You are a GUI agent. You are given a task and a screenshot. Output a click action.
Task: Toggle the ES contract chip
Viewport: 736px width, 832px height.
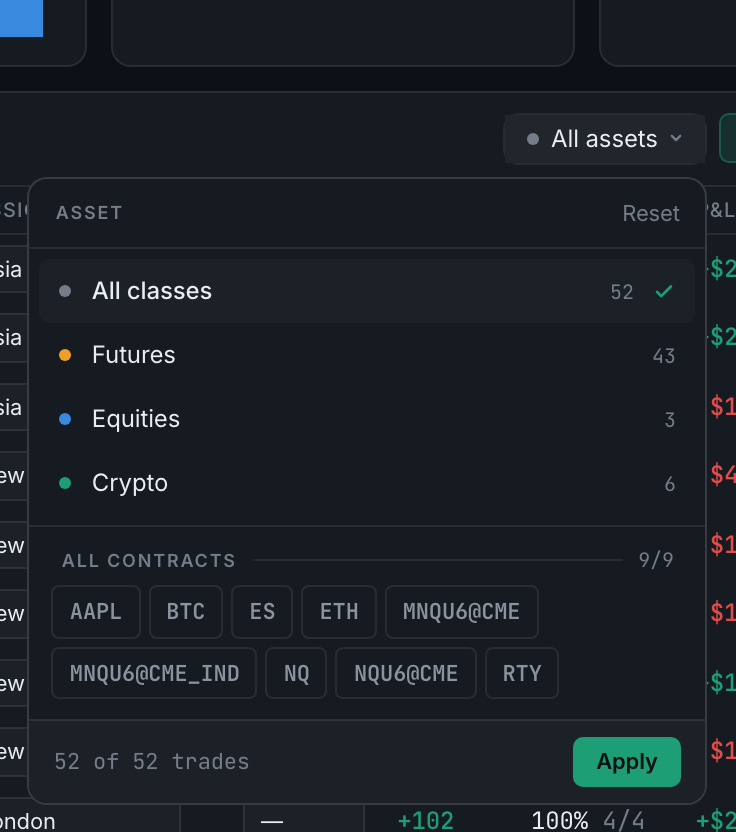[262, 612]
